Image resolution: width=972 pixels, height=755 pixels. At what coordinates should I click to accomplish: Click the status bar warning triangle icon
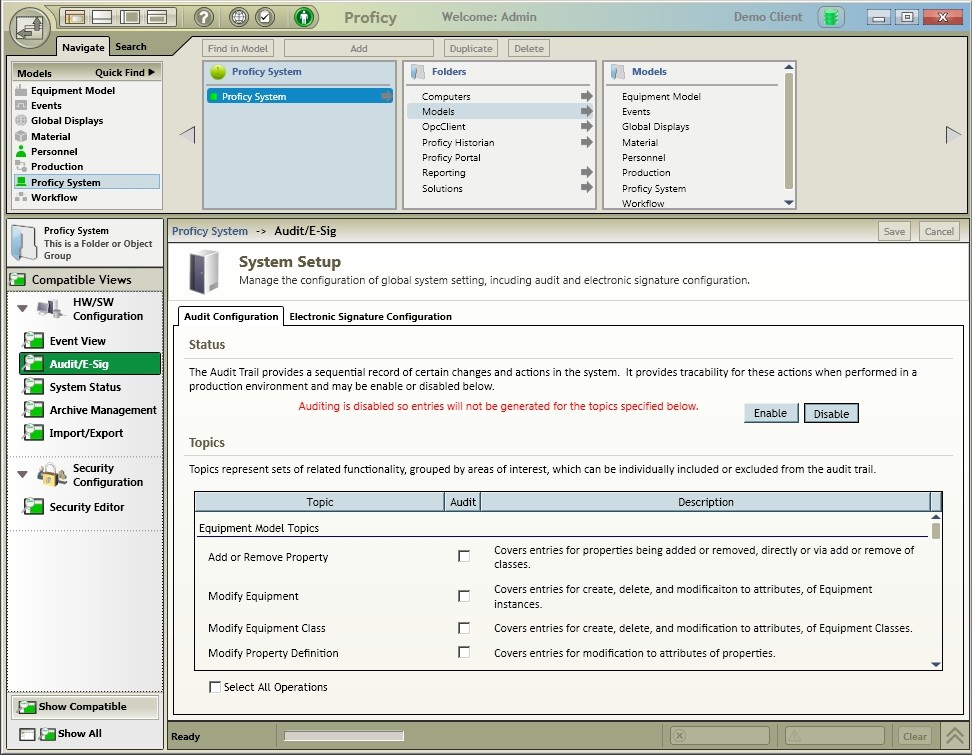pos(795,736)
